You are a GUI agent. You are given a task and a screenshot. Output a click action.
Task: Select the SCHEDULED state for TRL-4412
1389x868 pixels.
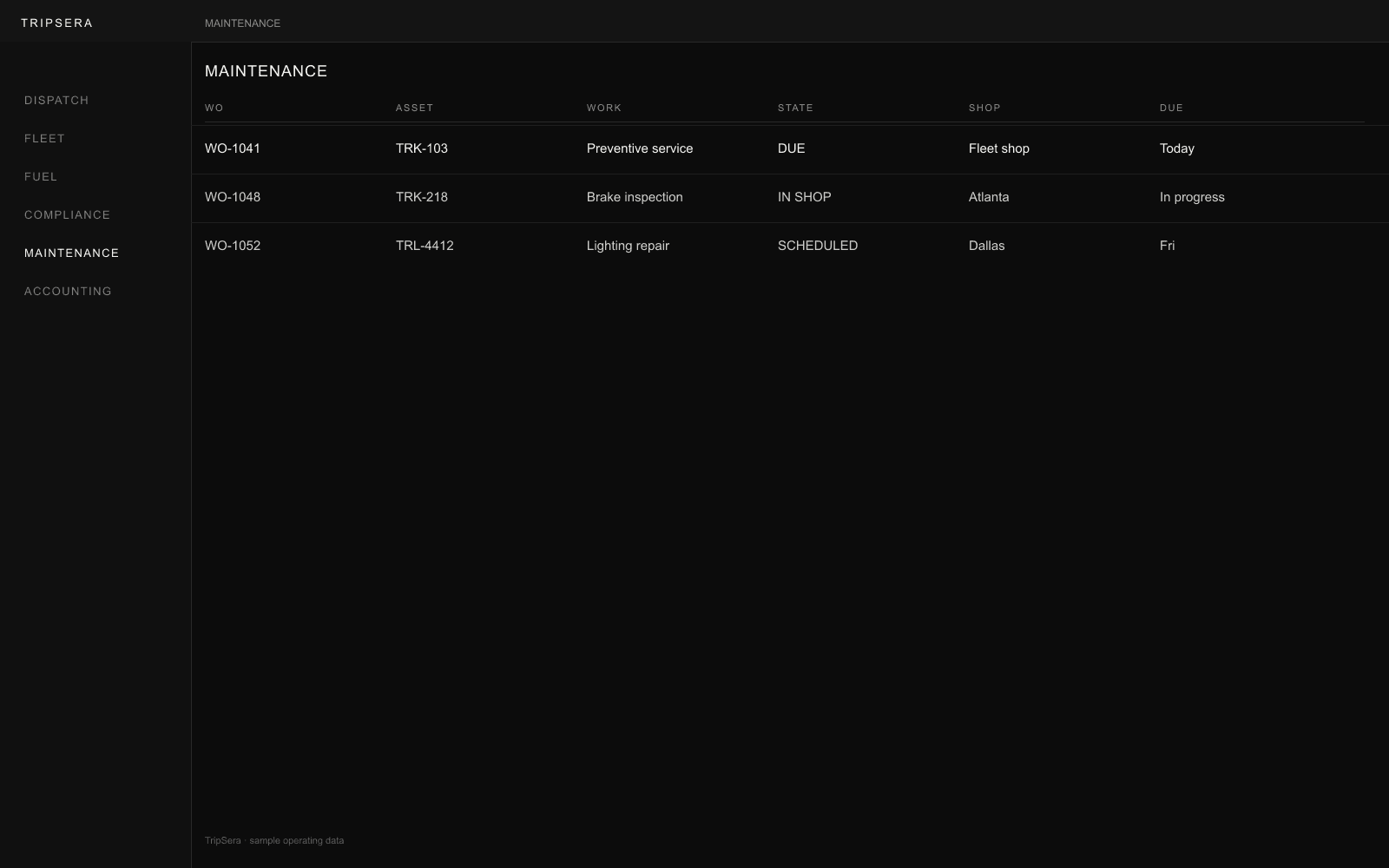[818, 247]
